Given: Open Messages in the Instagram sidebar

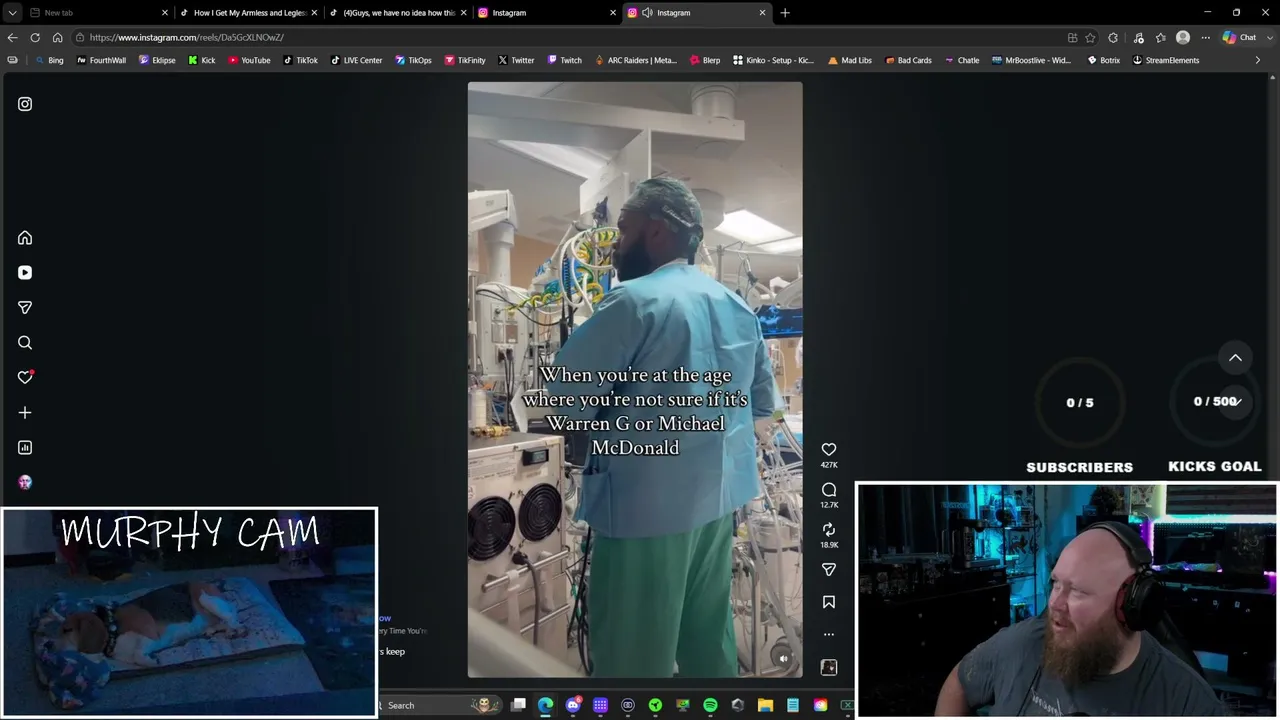Looking at the screenshot, I should 25,308.
